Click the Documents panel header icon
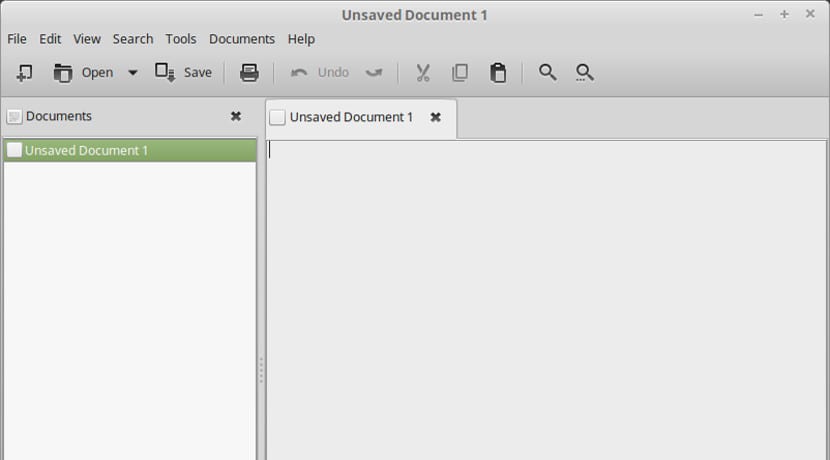This screenshot has width=830, height=460. tap(14, 116)
